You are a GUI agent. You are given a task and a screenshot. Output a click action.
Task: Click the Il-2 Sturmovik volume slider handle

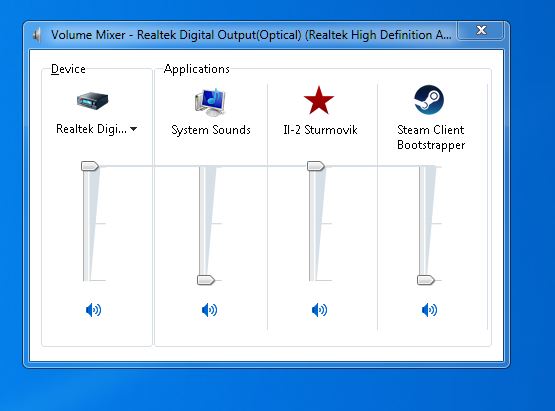point(316,166)
